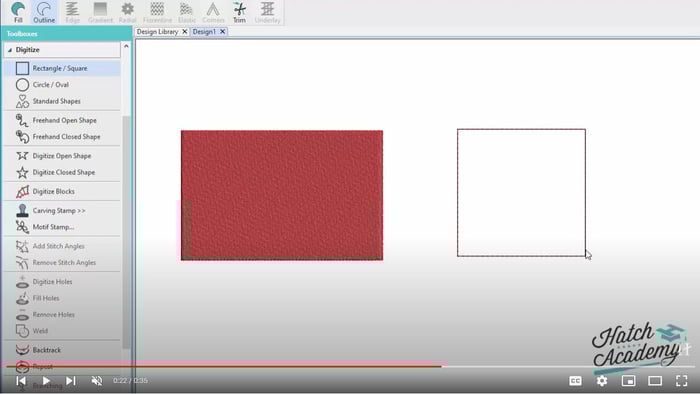Unmute the video audio

[x=96, y=381]
